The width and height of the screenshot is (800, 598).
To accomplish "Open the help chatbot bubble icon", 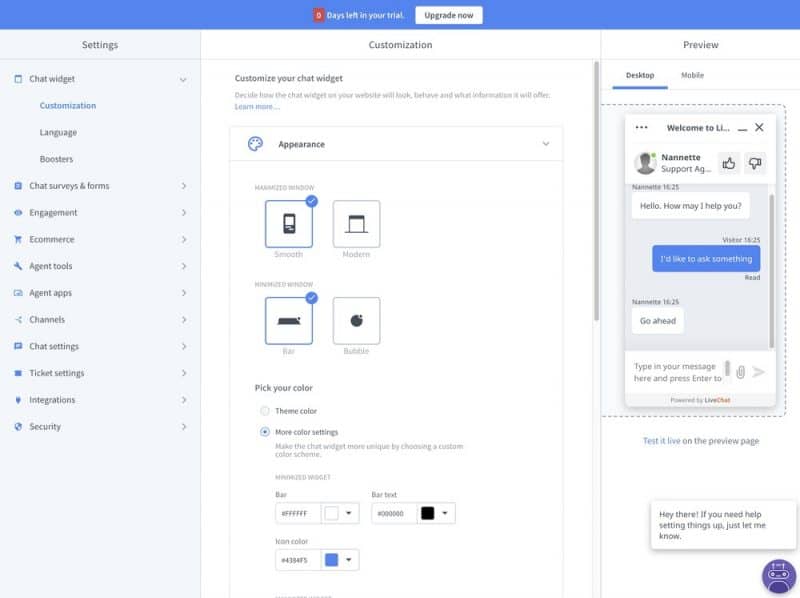I will pyautogui.click(x=778, y=577).
